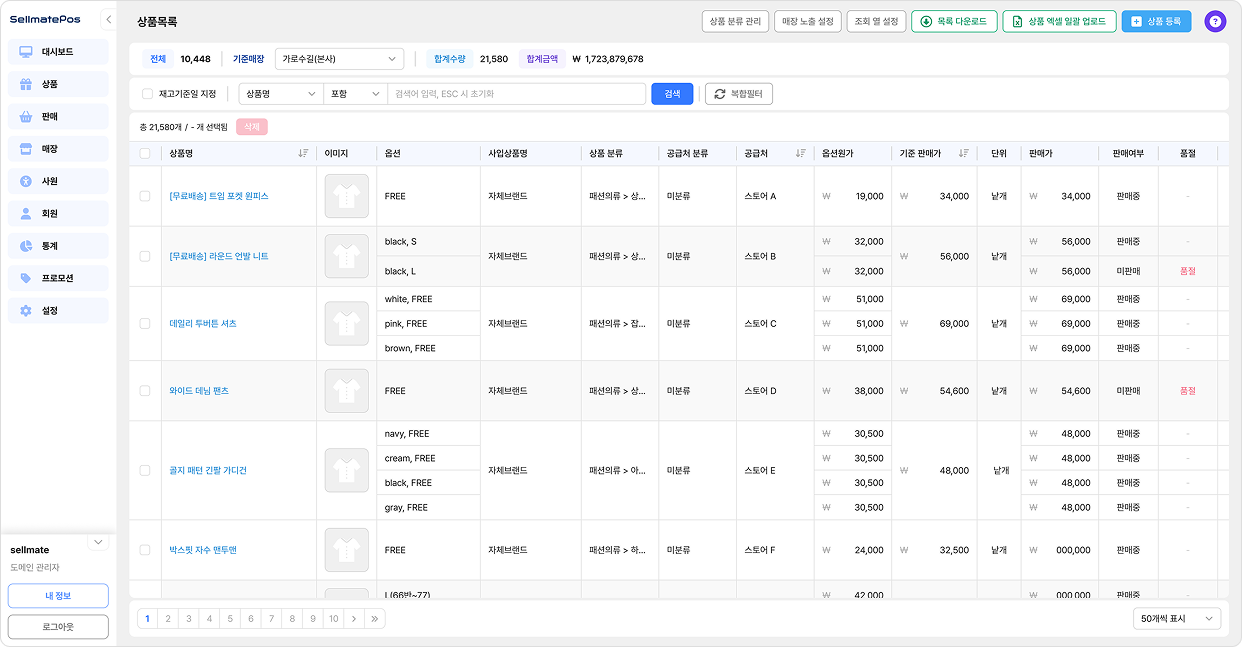Tick the checkbox for 데일리 투버튼 셔츠 row
1242x647 pixels.
click(145, 324)
